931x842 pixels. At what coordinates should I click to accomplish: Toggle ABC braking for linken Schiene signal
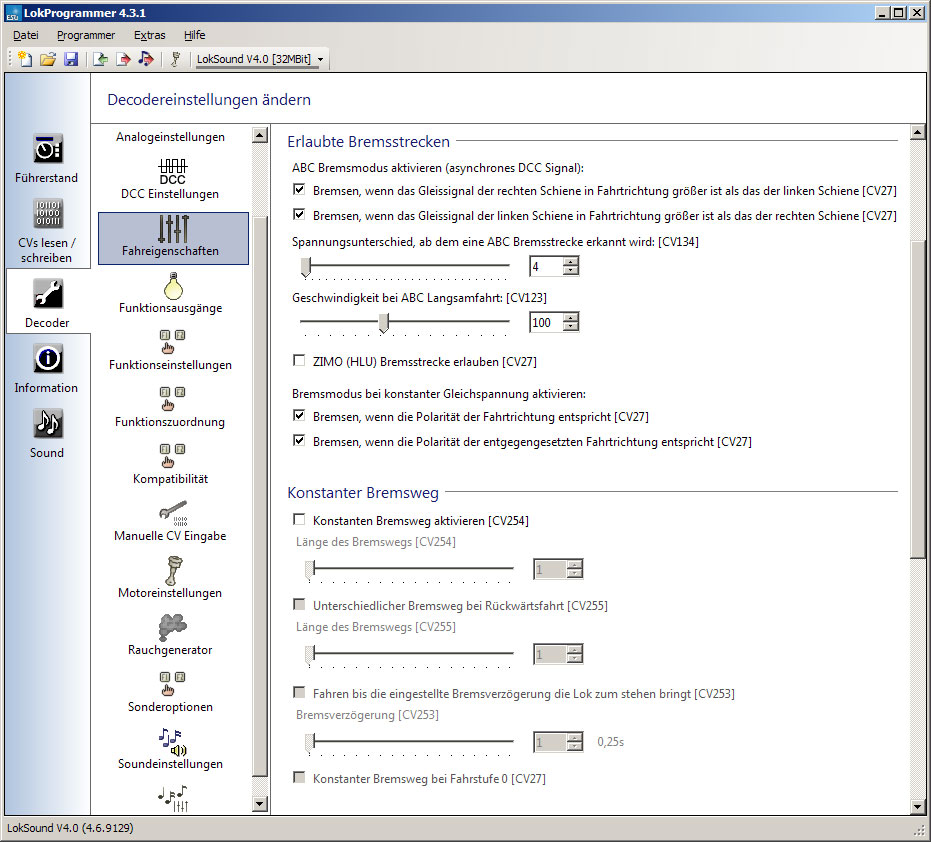tap(299, 215)
